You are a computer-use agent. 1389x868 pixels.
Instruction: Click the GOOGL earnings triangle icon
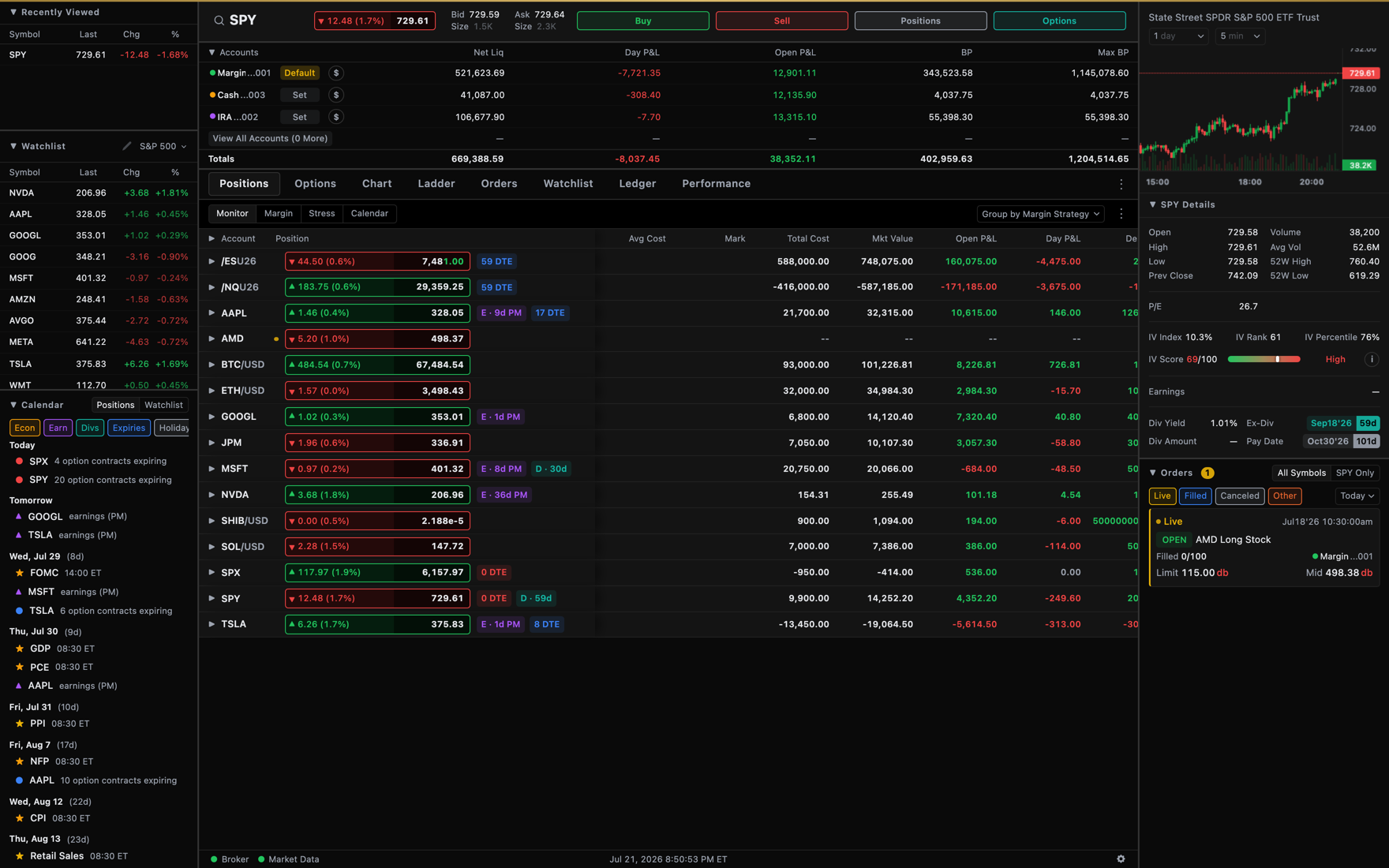click(18, 516)
